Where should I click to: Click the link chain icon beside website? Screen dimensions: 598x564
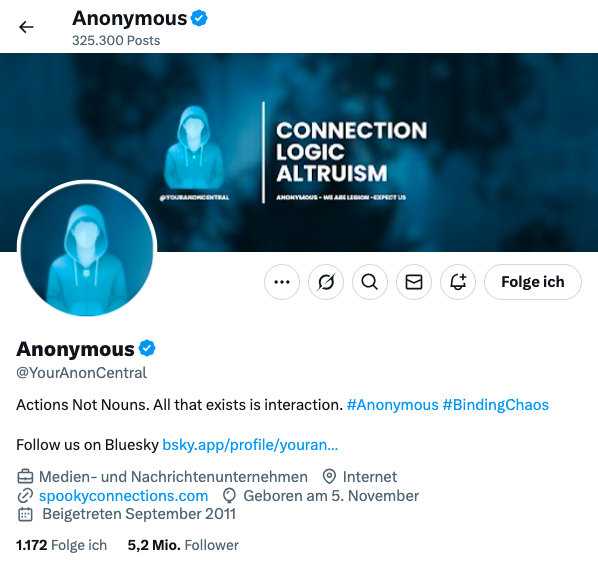tap(25, 496)
